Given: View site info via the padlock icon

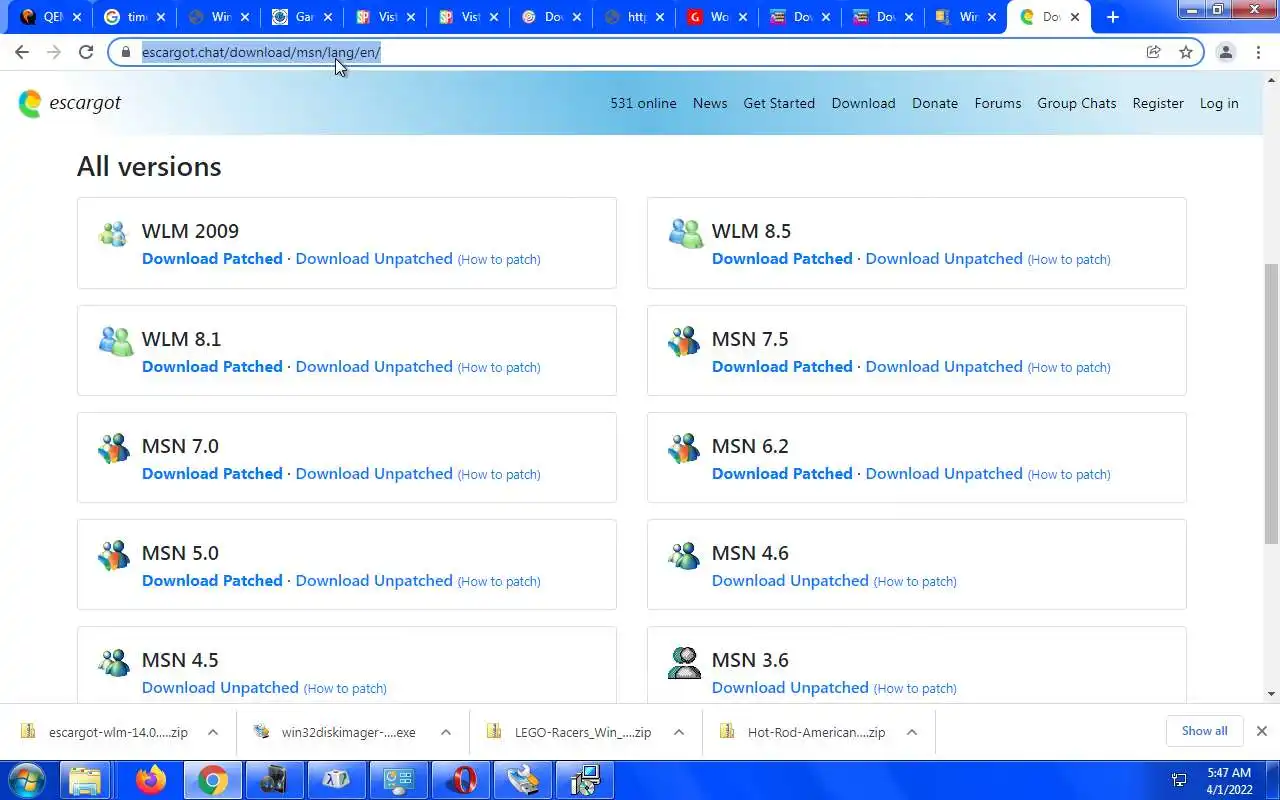Looking at the screenshot, I should point(126,52).
